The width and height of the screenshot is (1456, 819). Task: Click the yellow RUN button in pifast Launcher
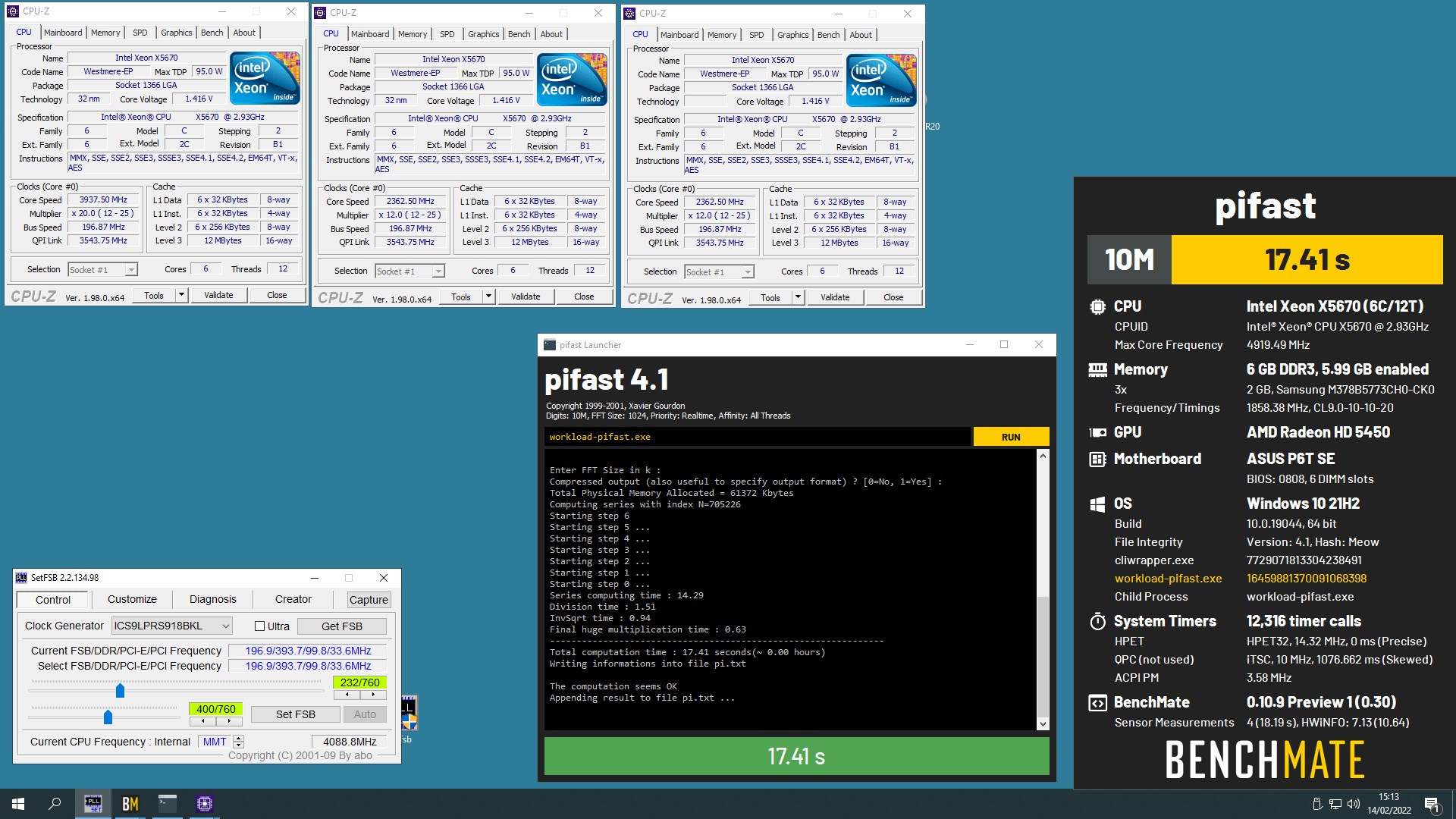(1011, 437)
